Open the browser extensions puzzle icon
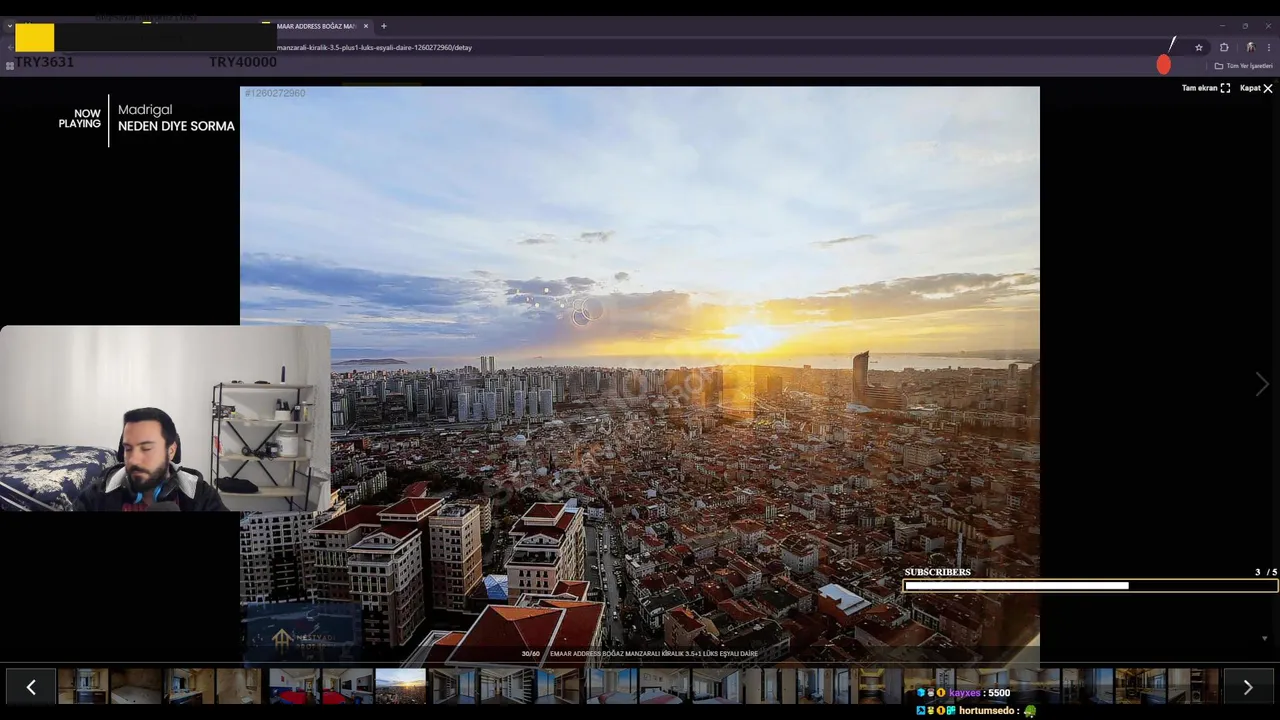This screenshot has width=1280, height=720. 1224,47
